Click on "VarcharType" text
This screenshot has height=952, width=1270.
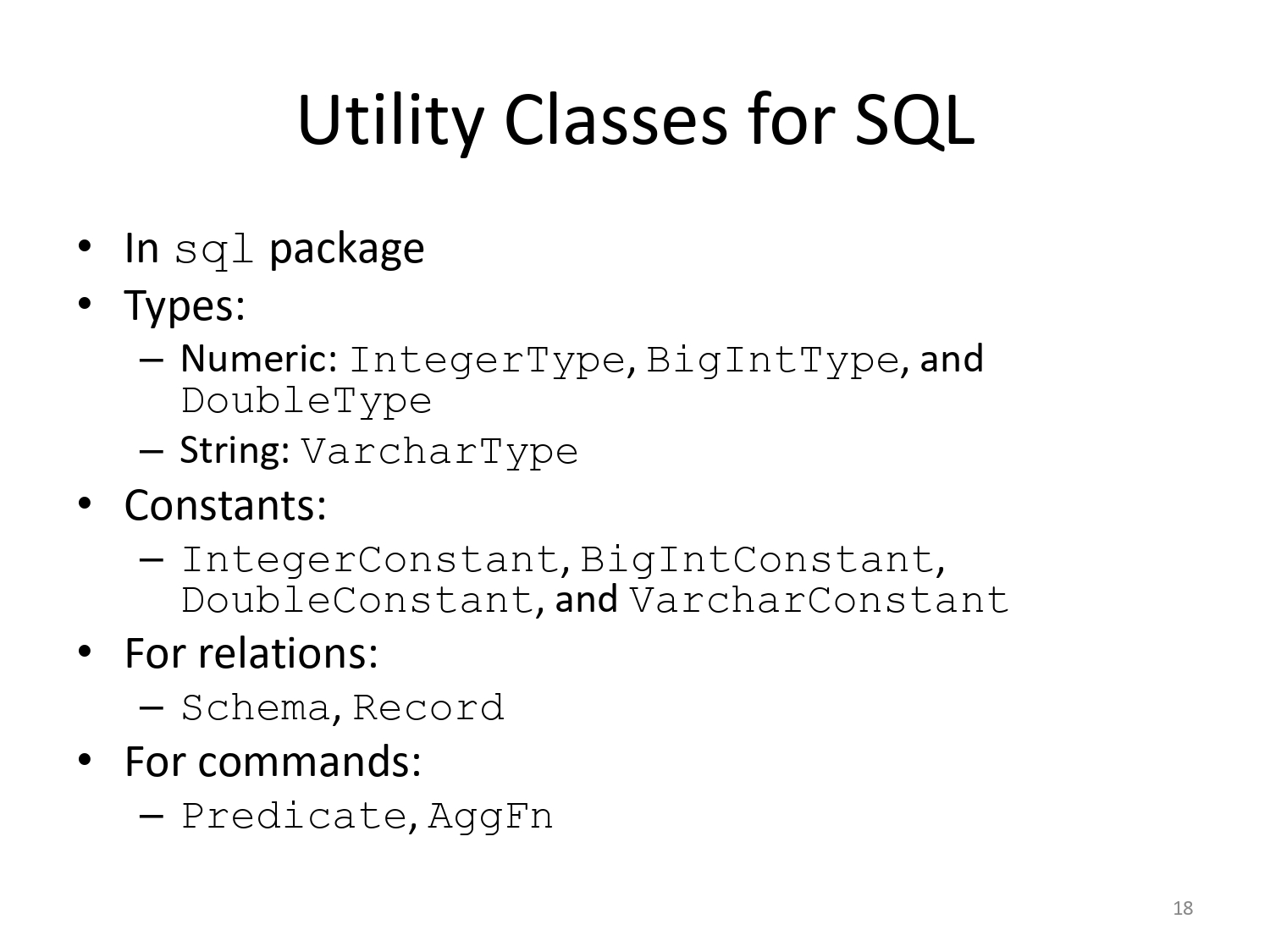(439, 452)
